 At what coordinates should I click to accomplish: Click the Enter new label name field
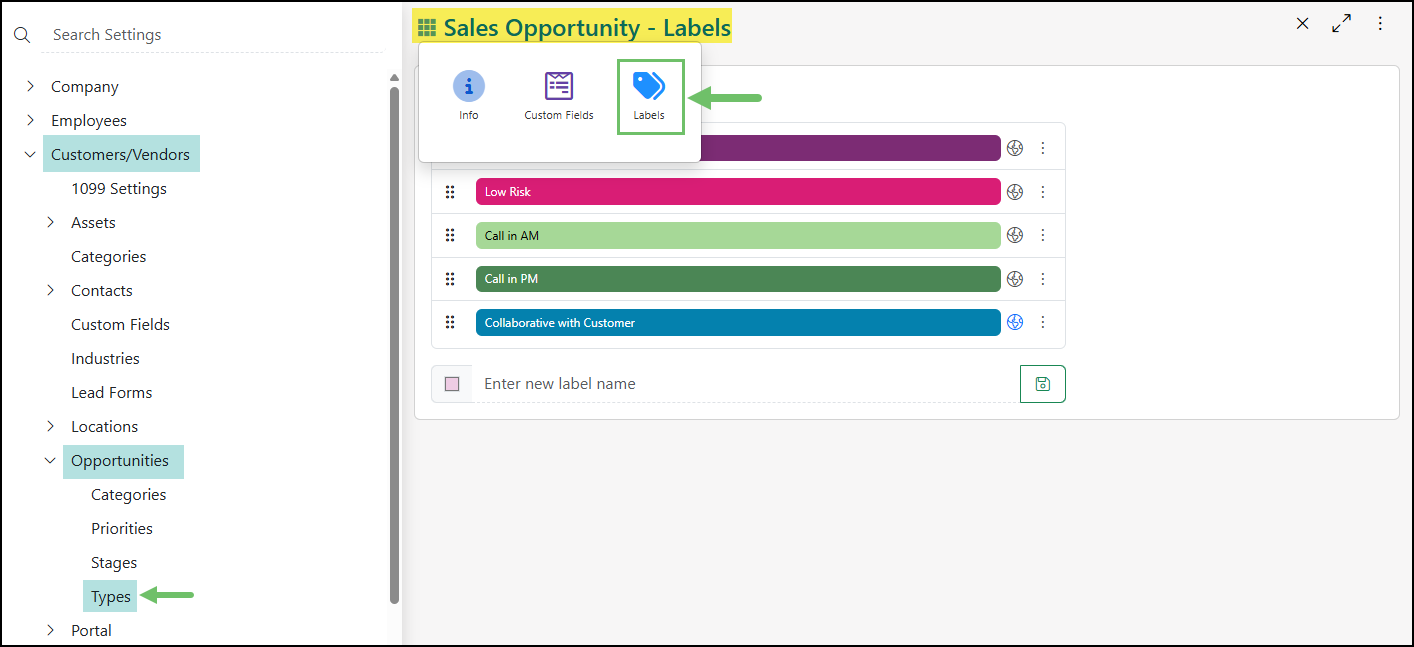(745, 384)
